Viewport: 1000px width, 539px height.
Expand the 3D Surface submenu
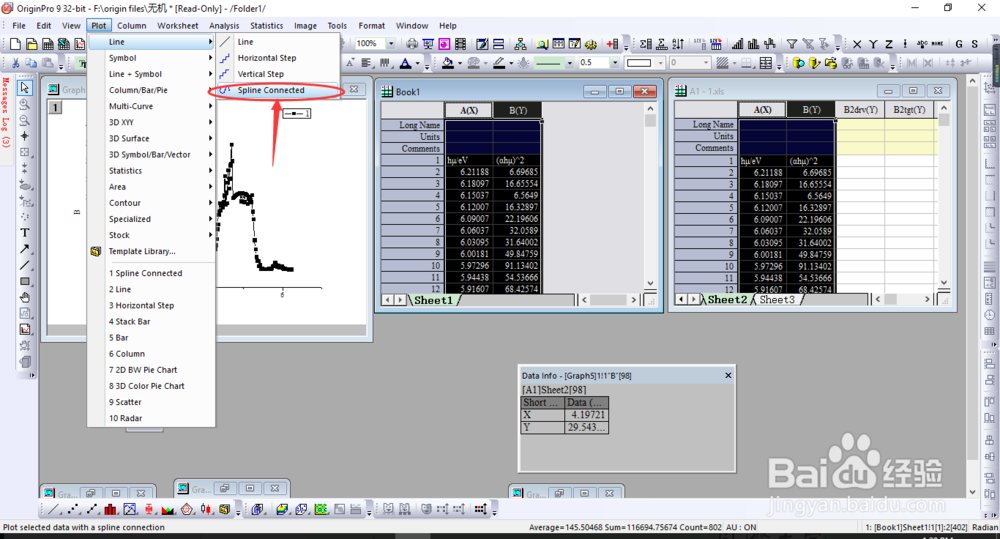152,138
